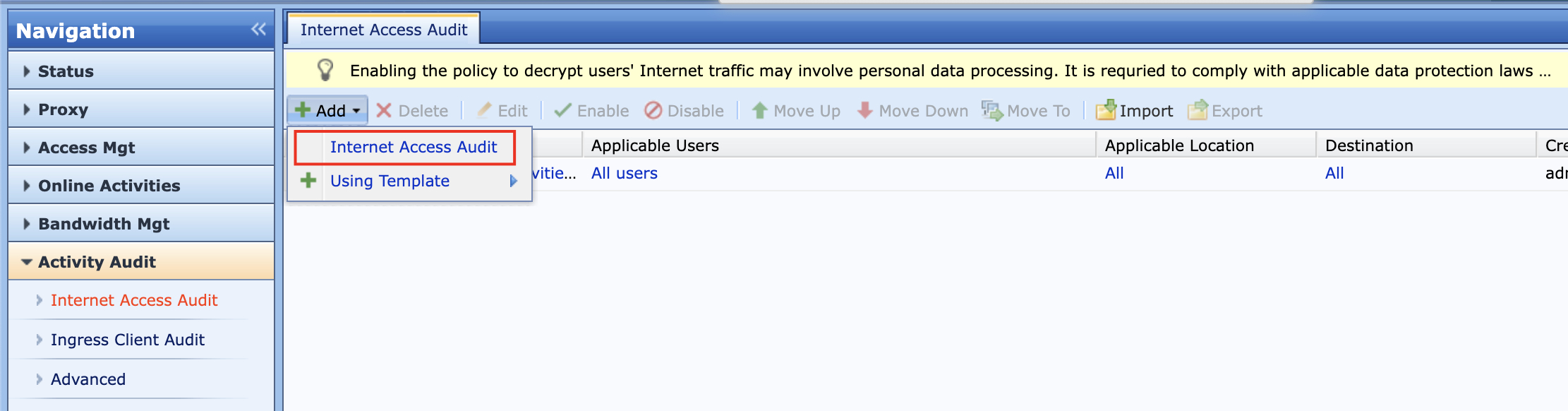
Task: Select Internet Access Audit from Add menu
Action: (x=414, y=147)
